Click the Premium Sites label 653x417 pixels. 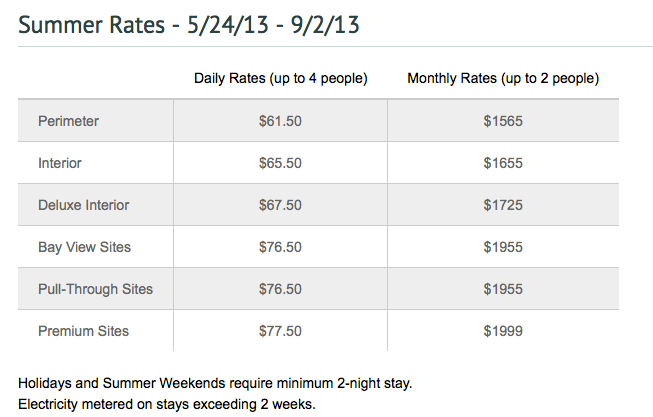coord(84,331)
